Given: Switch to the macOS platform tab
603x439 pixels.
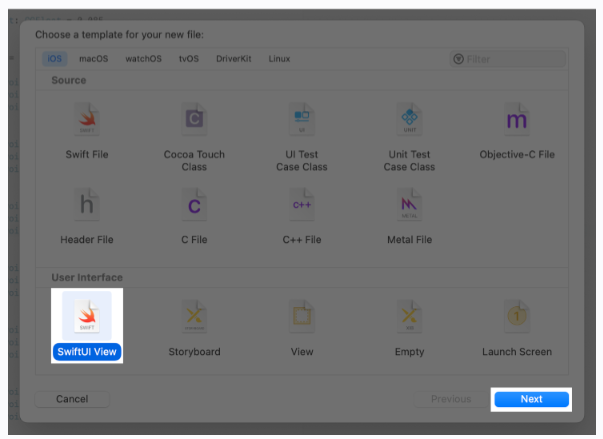Looking at the screenshot, I should click(93, 59).
